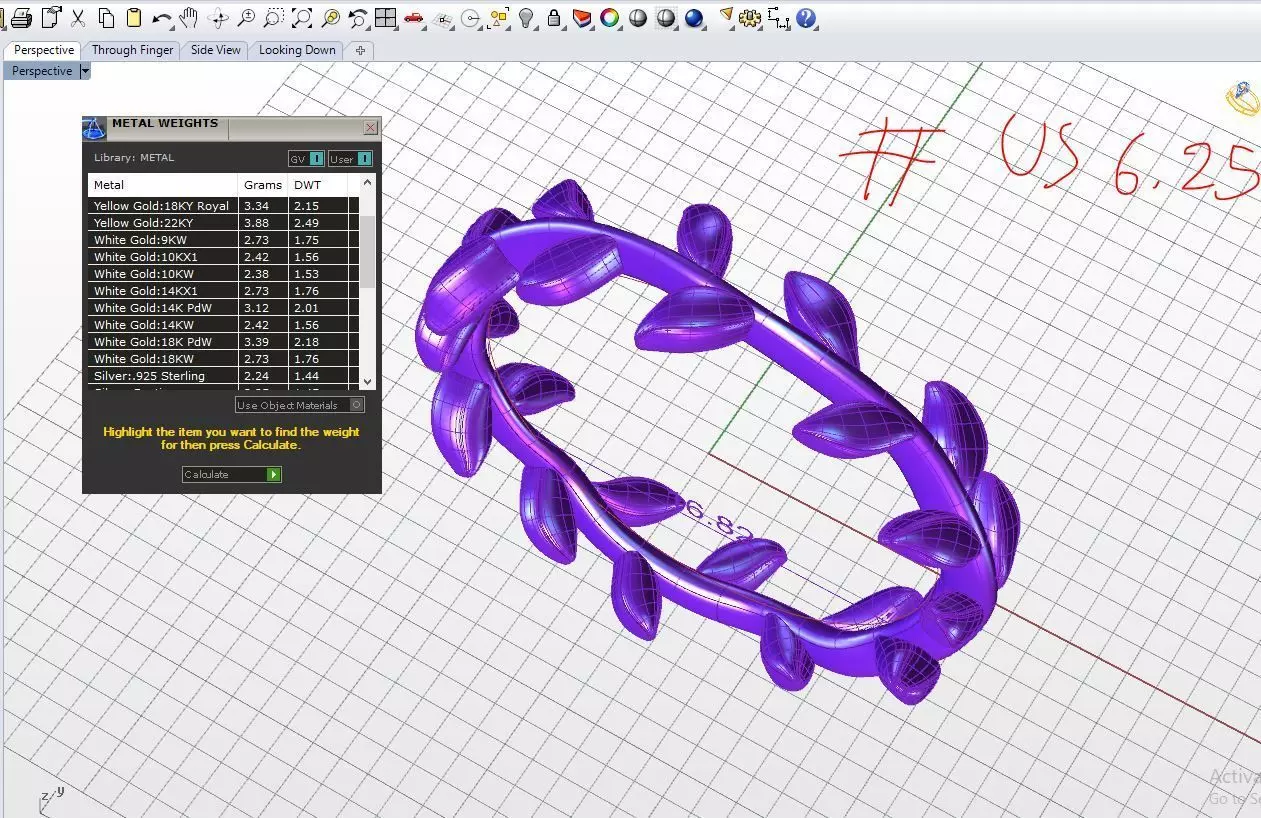This screenshot has width=1261, height=818.
Task: Select the Zoom window tool
Action: coord(273,18)
